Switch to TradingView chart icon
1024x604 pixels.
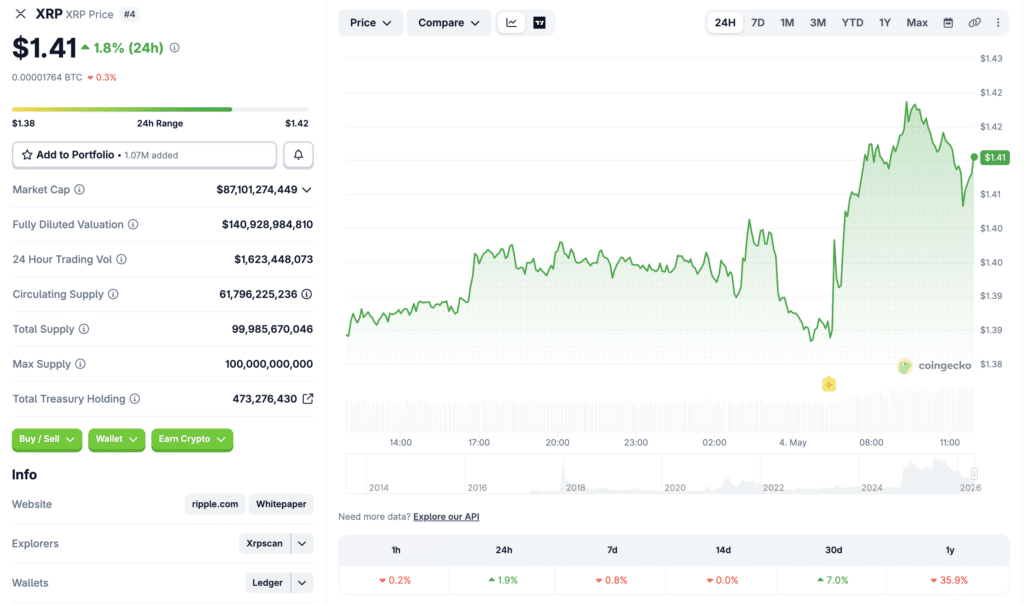pos(539,23)
